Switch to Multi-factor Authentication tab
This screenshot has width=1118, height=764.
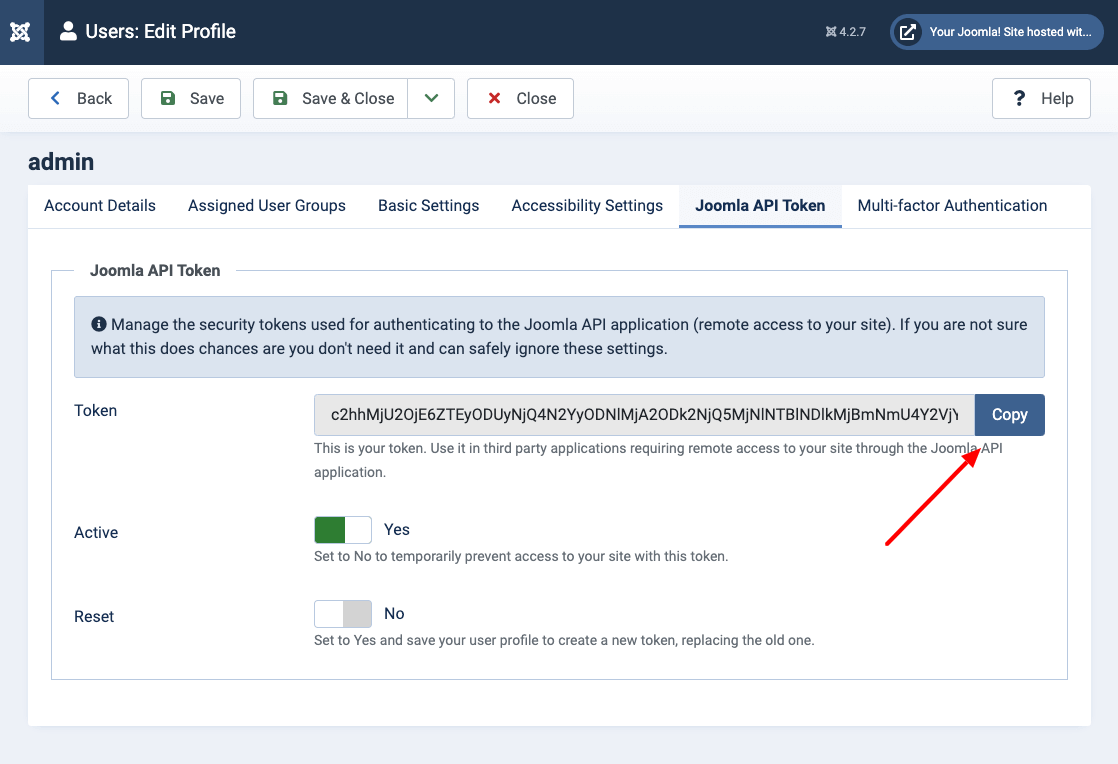(952, 206)
